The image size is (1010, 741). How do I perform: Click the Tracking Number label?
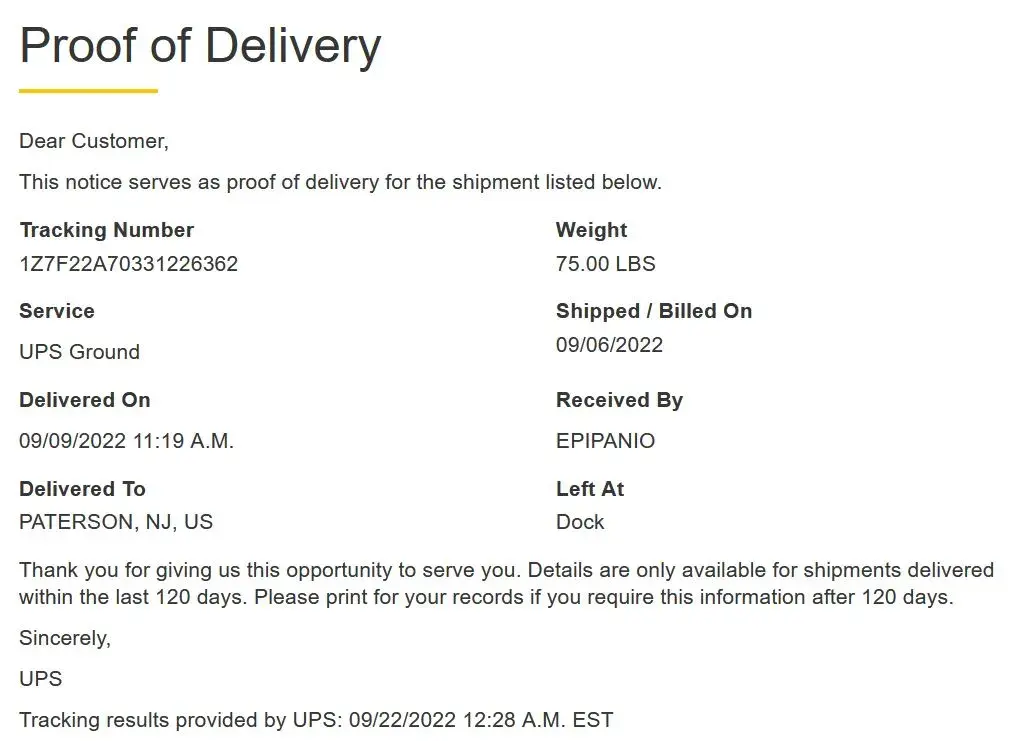(x=106, y=230)
